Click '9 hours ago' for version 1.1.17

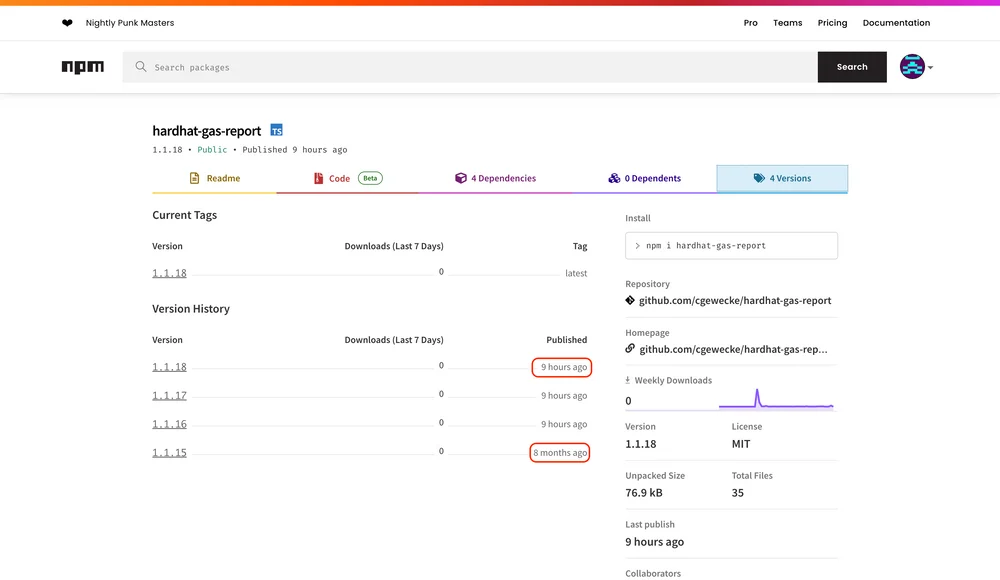564,396
